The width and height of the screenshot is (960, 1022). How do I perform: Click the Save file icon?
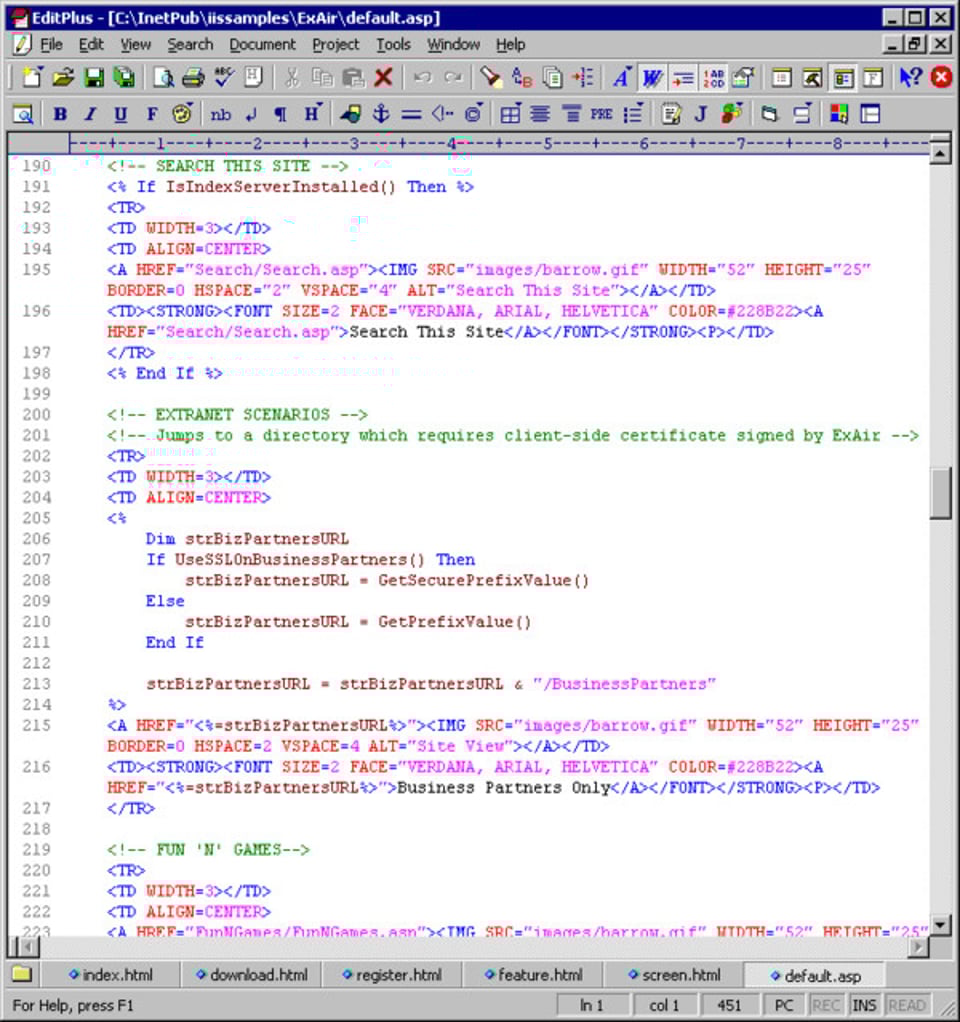click(94, 78)
